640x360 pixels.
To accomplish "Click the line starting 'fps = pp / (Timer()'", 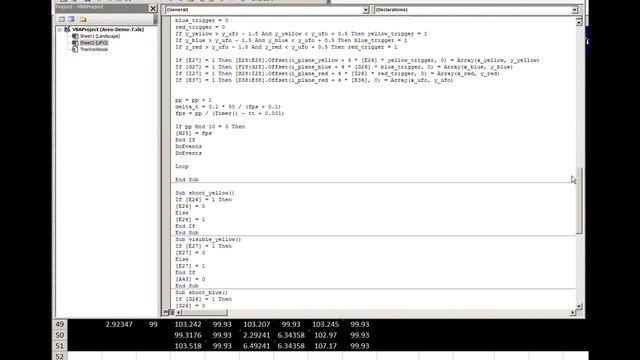I will click(x=229, y=113).
